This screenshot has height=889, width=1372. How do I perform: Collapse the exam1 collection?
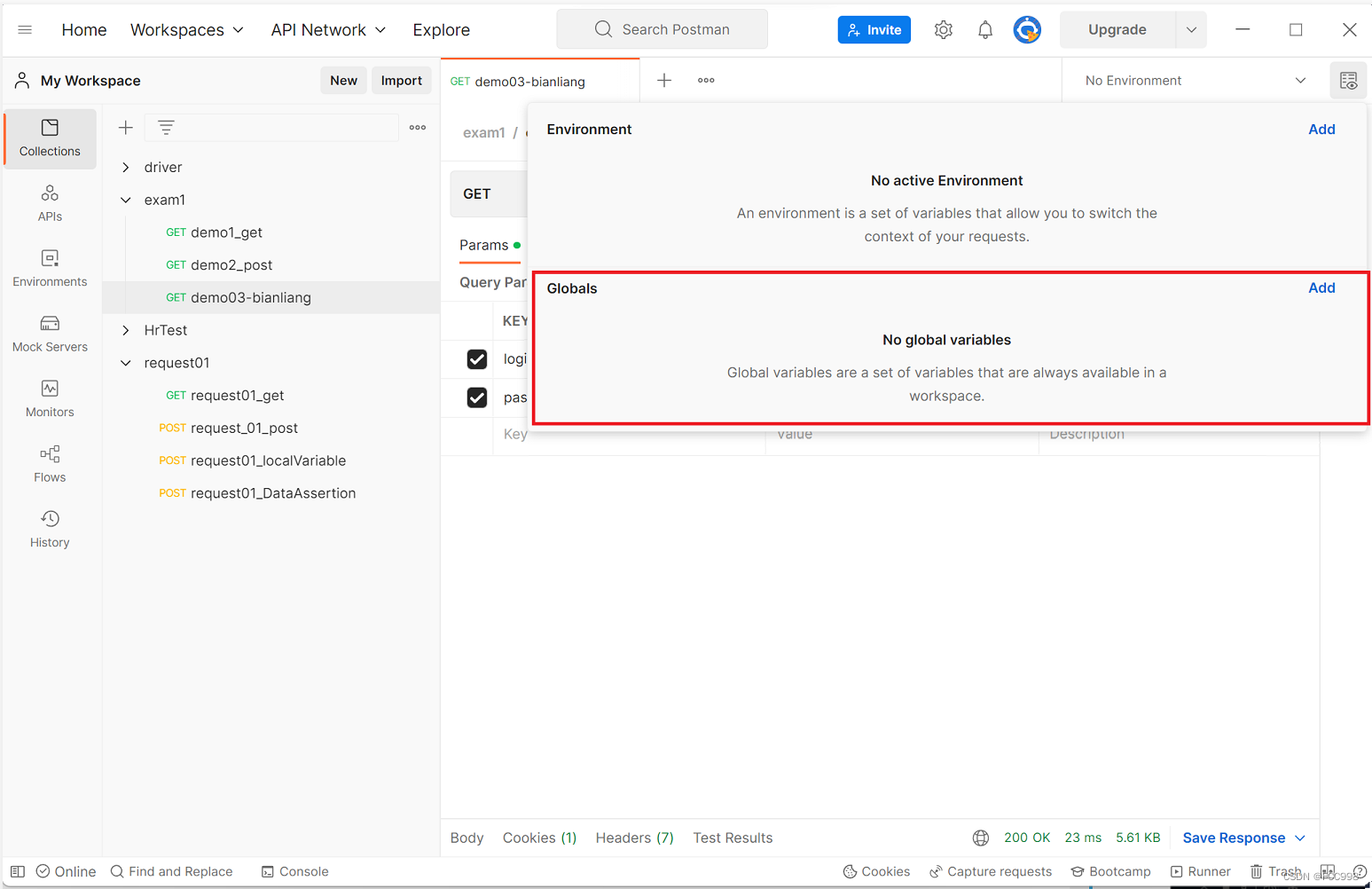(126, 201)
